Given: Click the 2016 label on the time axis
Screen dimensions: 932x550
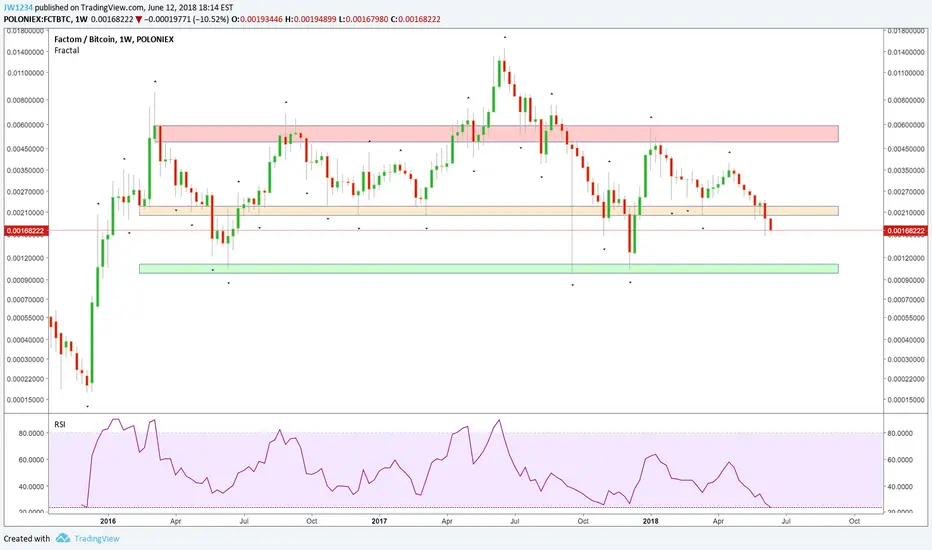Looking at the screenshot, I should pos(108,521).
